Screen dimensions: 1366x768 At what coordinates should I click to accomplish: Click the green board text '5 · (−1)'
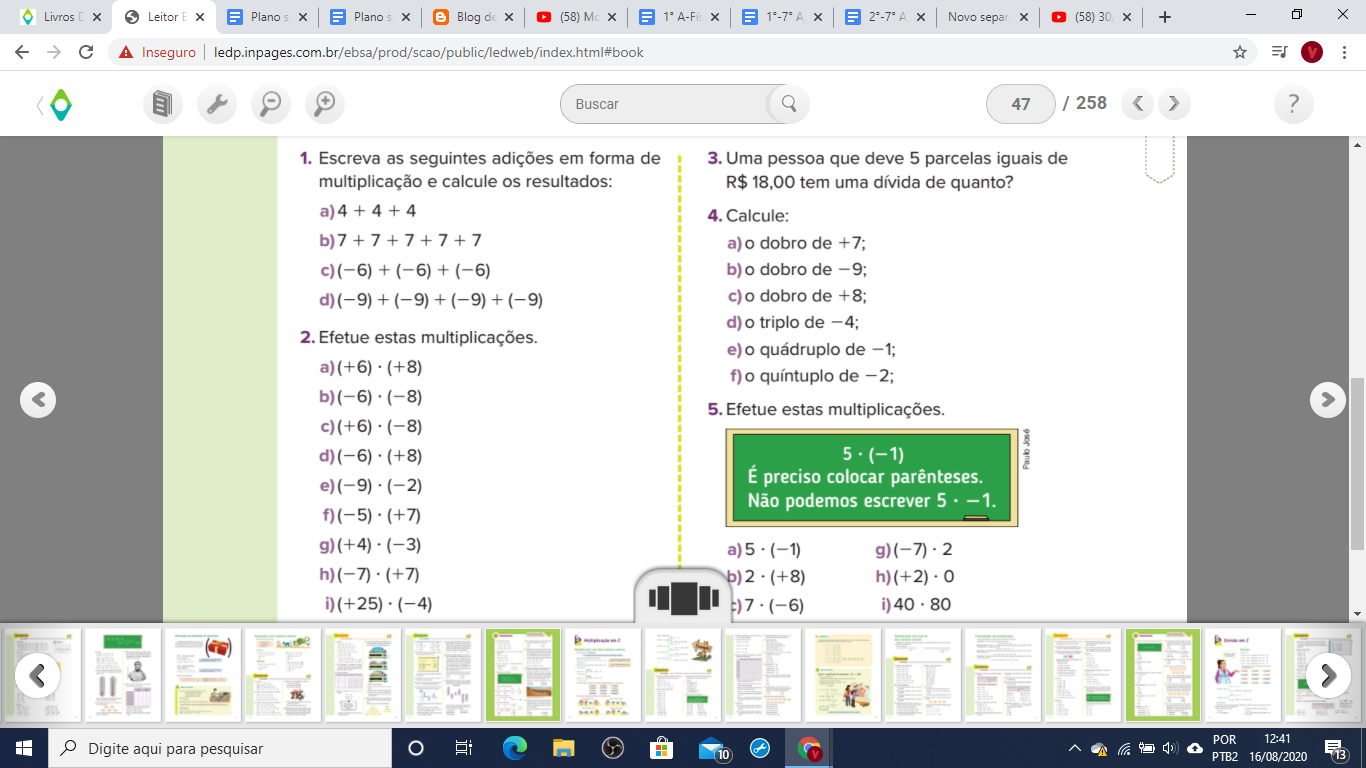pyautogui.click(x=873, y=454)
